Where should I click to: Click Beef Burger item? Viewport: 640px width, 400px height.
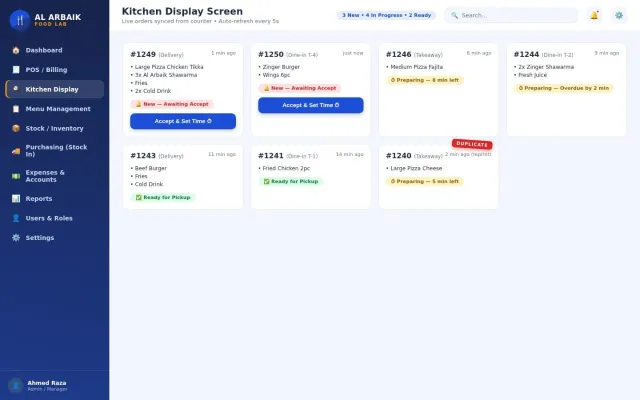[149, 168]
